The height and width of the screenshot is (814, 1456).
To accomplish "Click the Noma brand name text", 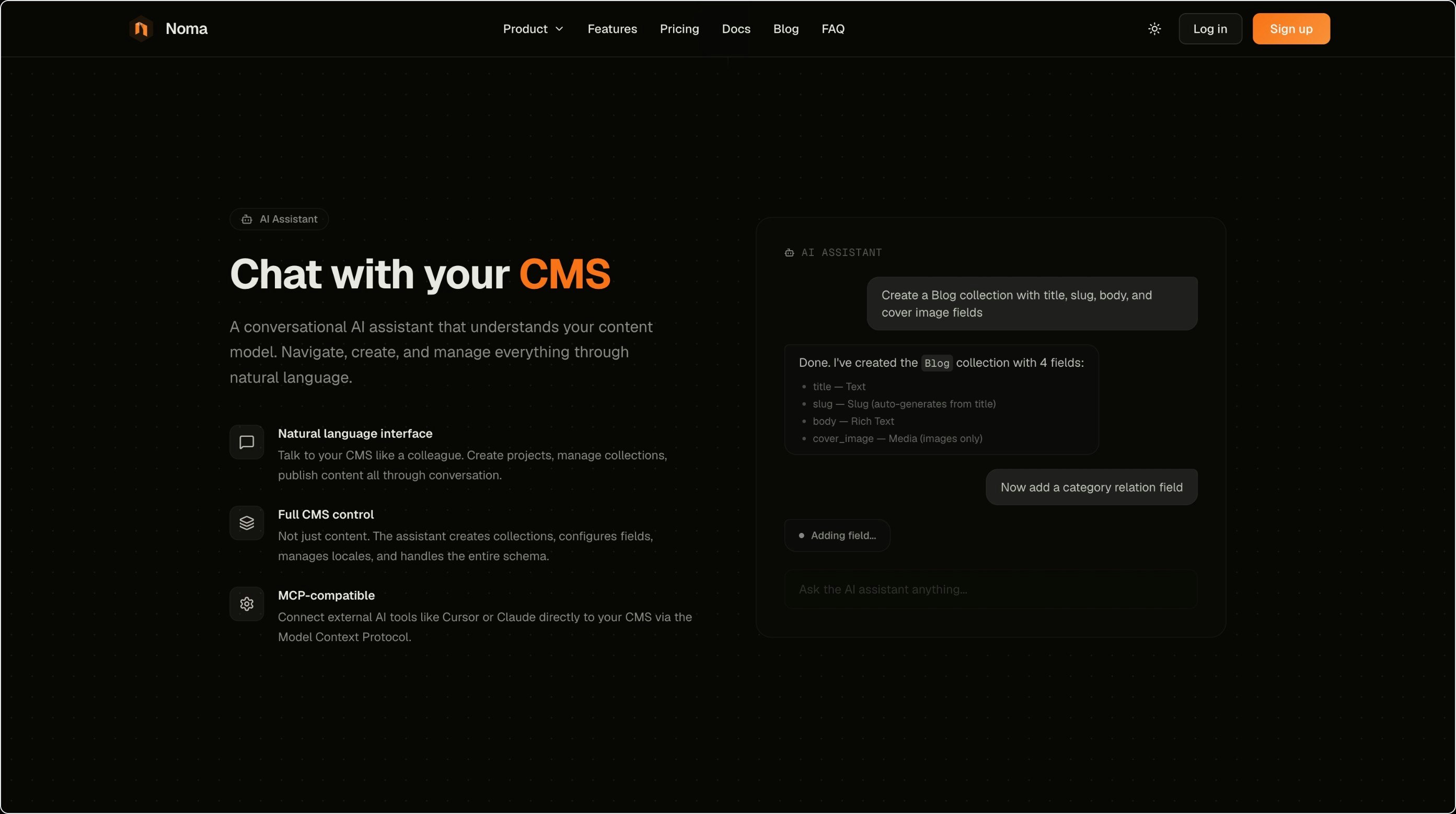I will tap(187, 29).
